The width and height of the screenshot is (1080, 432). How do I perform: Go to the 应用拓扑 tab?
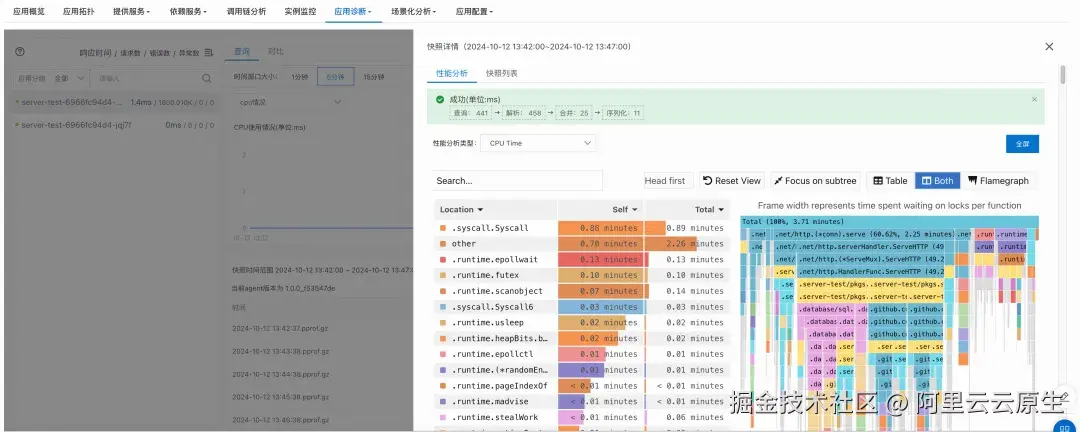click(79, 12)
